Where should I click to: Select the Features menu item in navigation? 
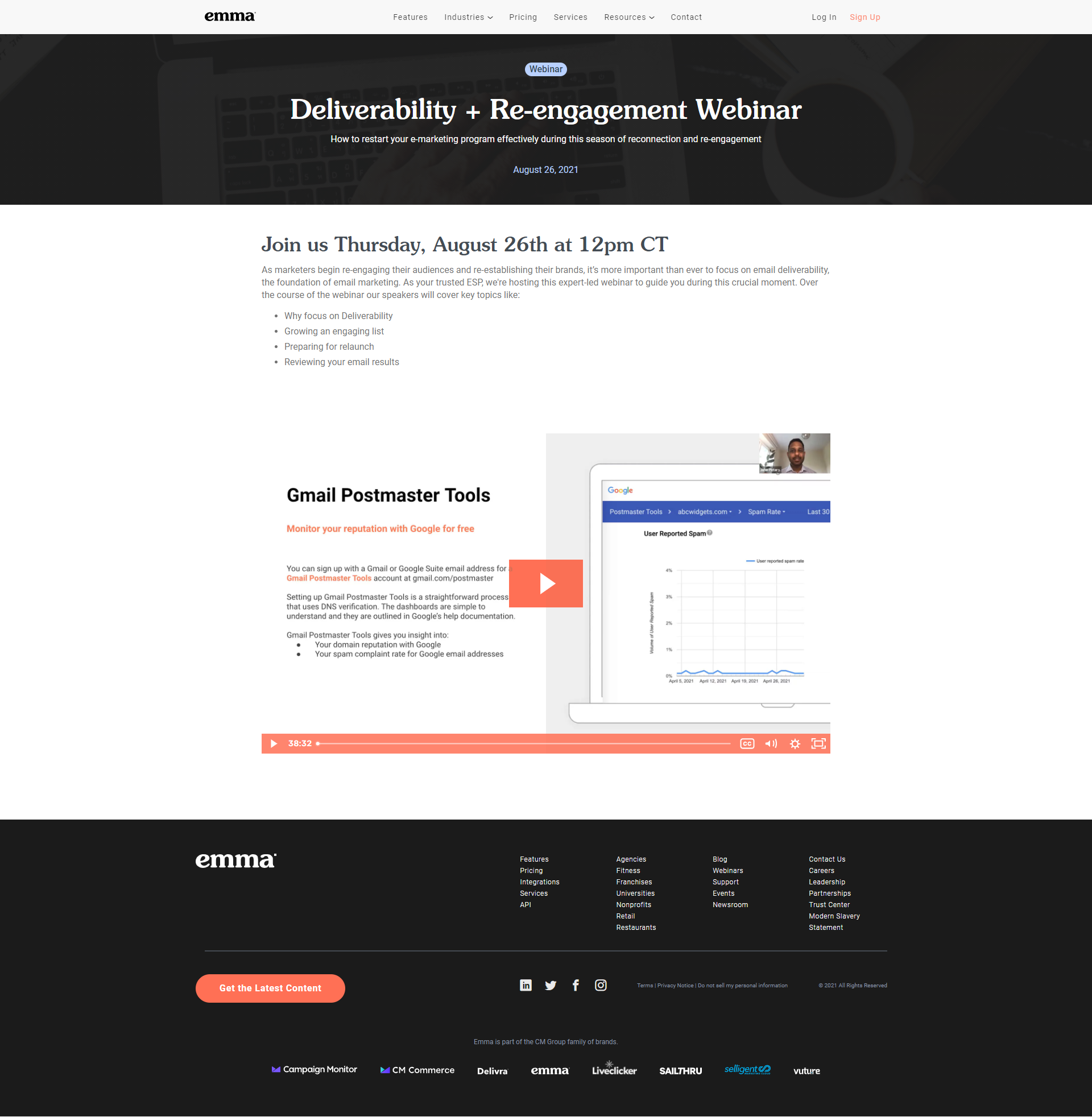[410, 17]
